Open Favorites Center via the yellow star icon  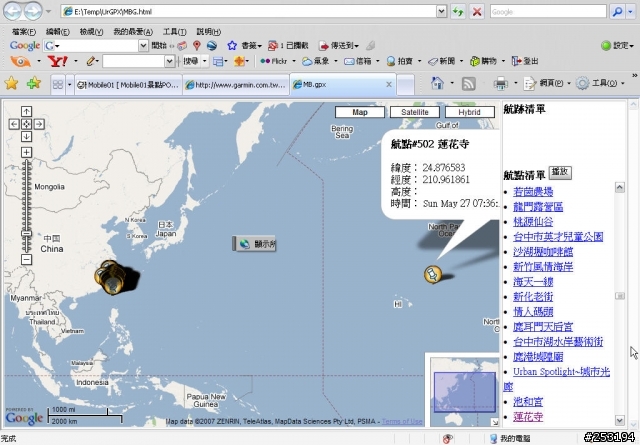point(11,83)
